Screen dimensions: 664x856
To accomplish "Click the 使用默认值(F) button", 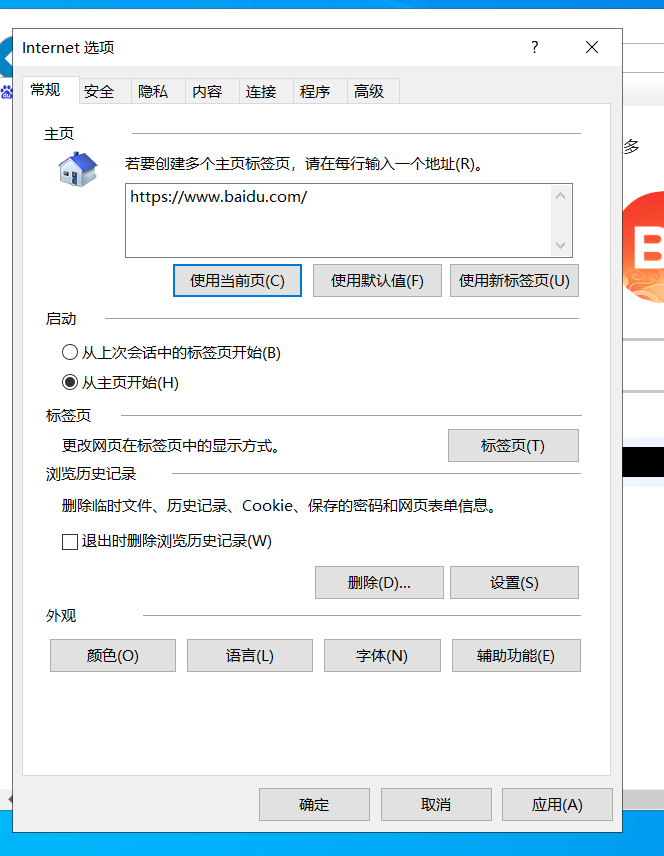I will coord(377,281).
